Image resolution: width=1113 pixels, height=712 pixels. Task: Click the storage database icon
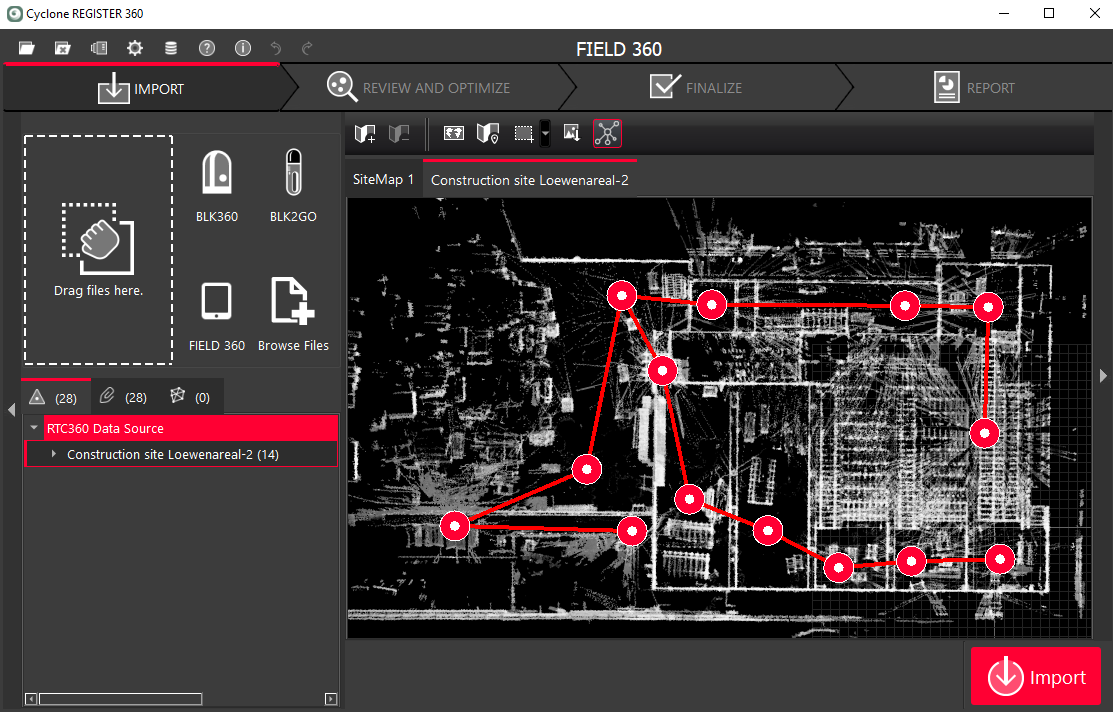pyautogui.click(x=170, y=47)
